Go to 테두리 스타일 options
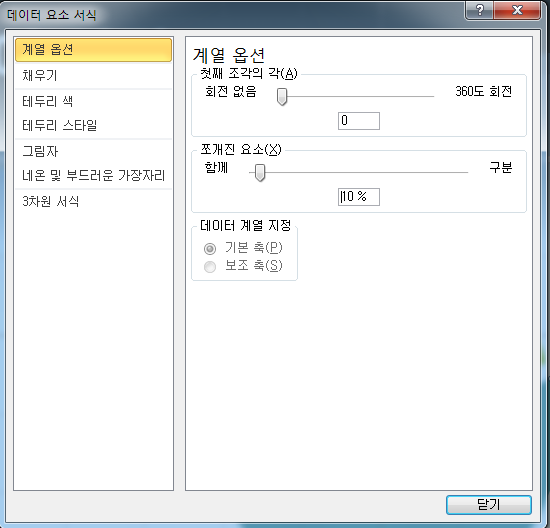This screenshot has height=528, width=550. [93, 125]
